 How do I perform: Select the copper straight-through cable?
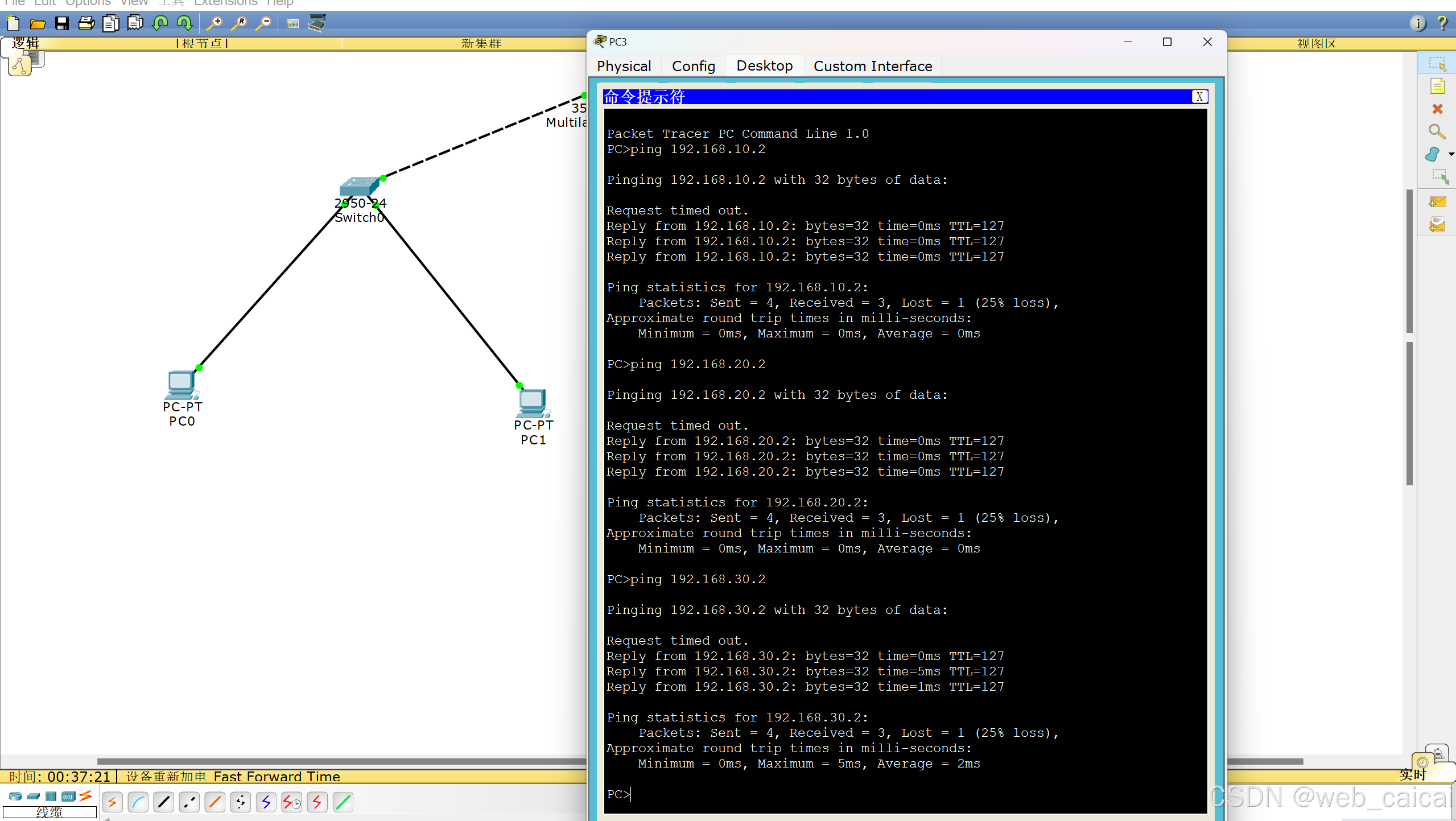point(164,802)
